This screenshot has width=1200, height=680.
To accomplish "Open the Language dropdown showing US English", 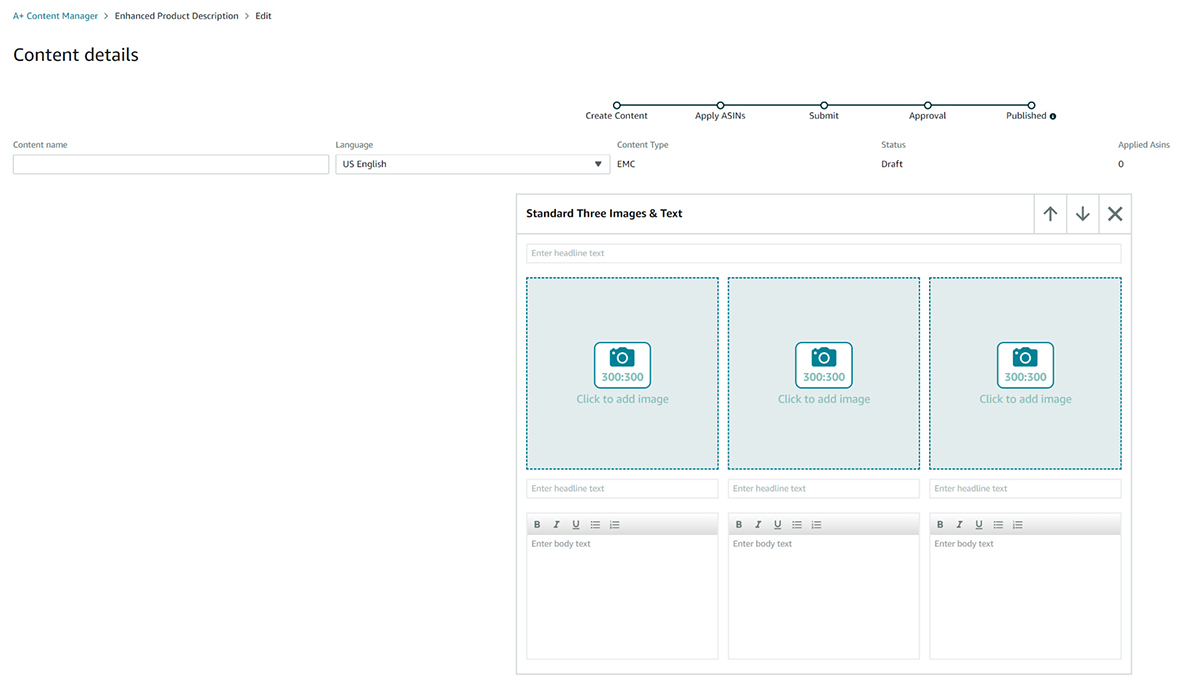I will coord(472,164).
